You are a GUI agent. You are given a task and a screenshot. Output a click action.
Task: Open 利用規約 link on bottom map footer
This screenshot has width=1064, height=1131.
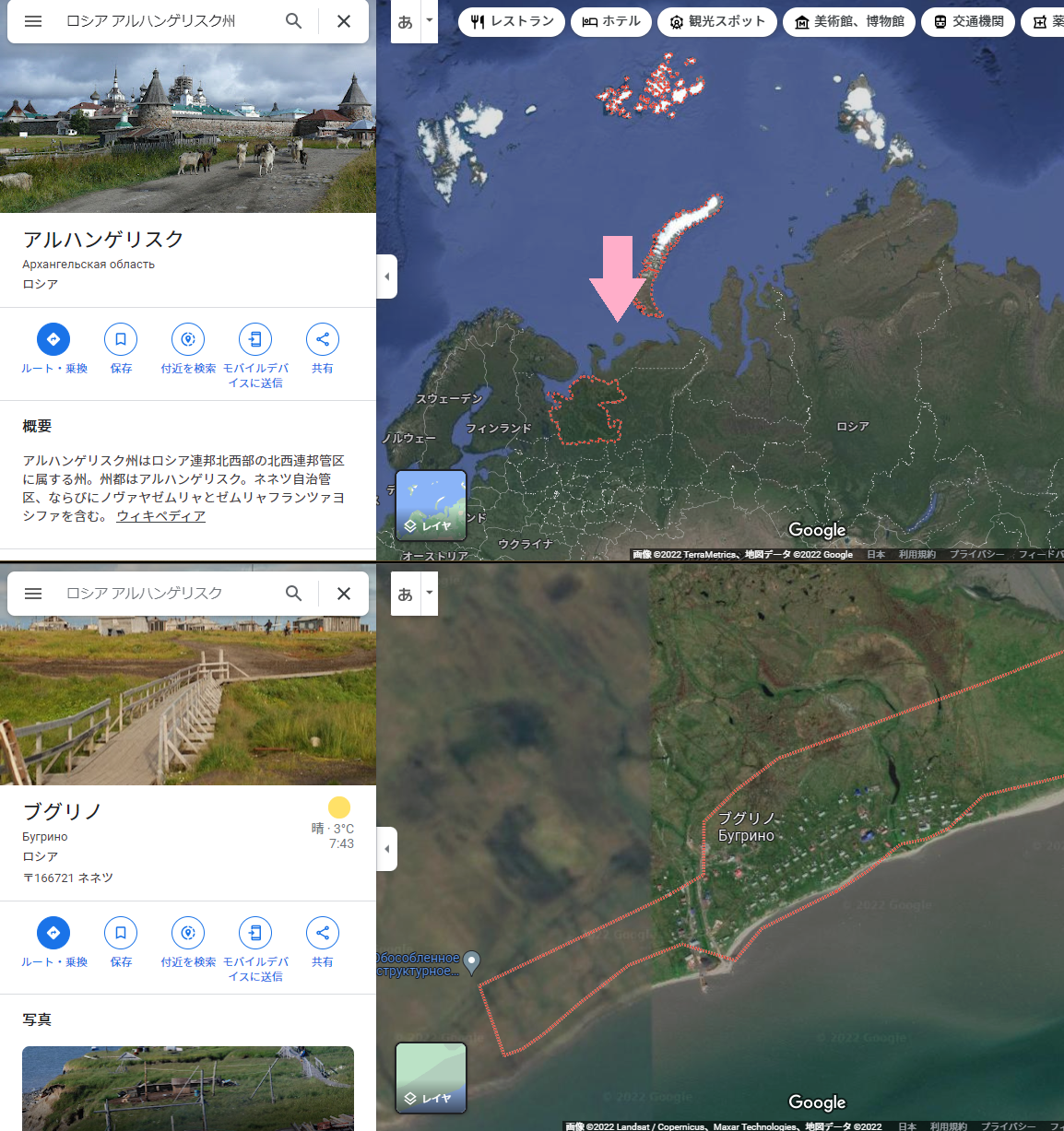(x=949, y=1126)
